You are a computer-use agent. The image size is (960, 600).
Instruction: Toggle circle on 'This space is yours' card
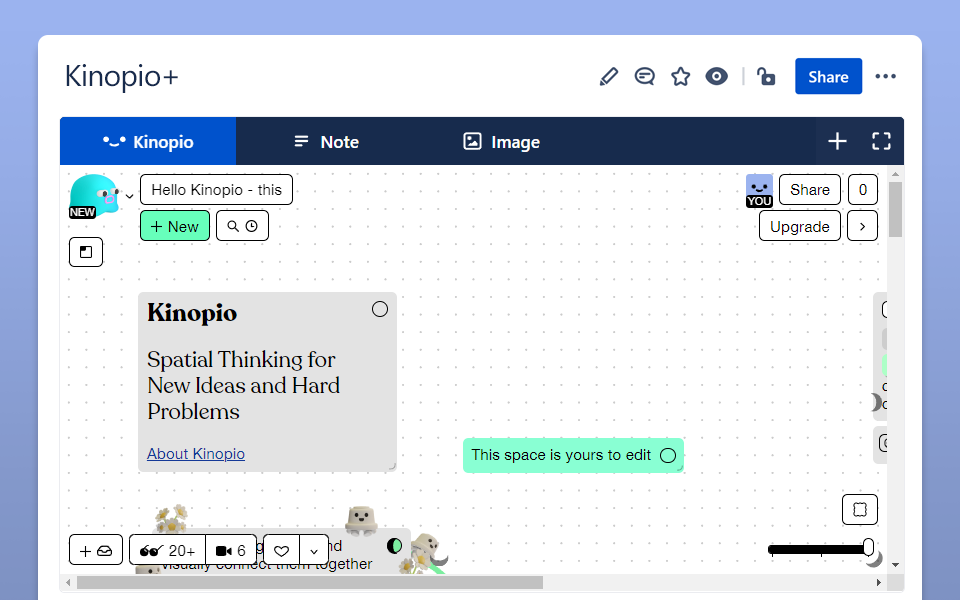[x=668, y=456]
